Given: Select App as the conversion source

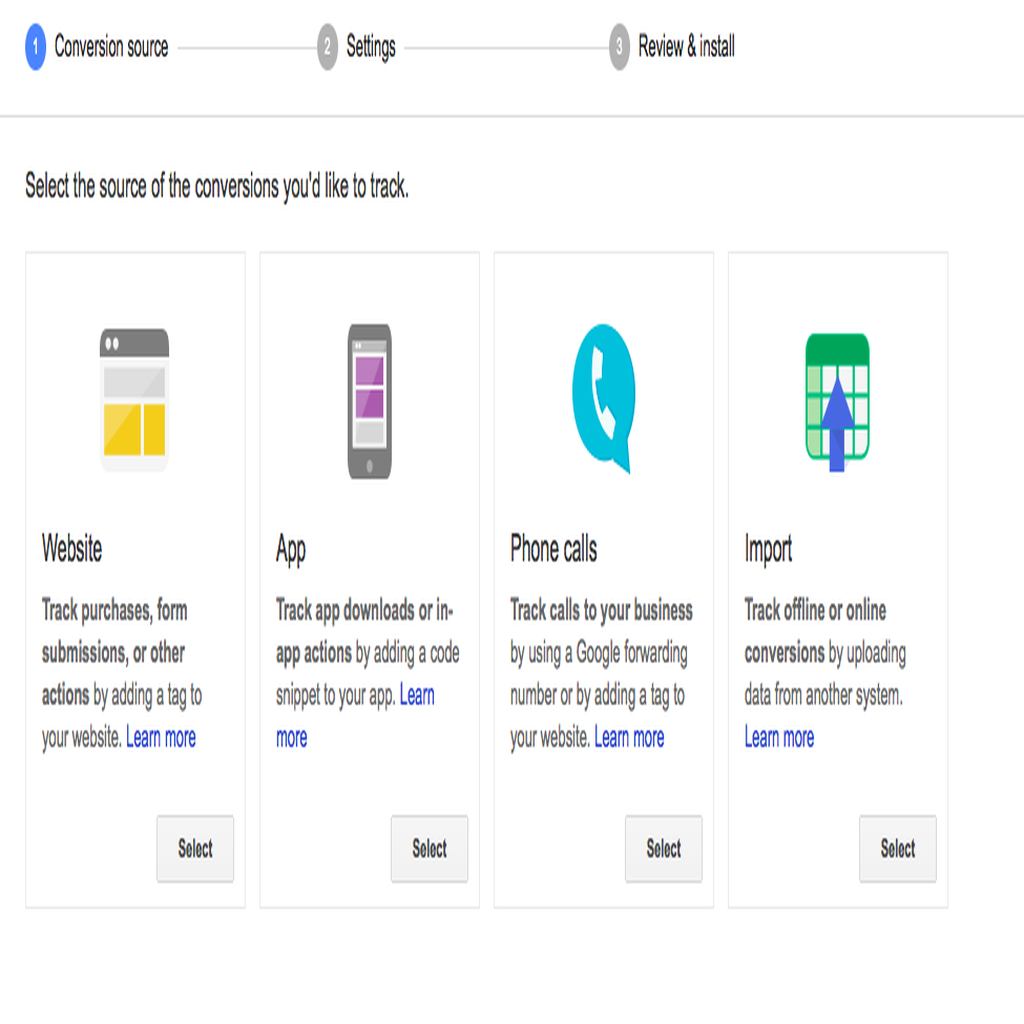Looking at the screenshot, I should pos(430,848).
